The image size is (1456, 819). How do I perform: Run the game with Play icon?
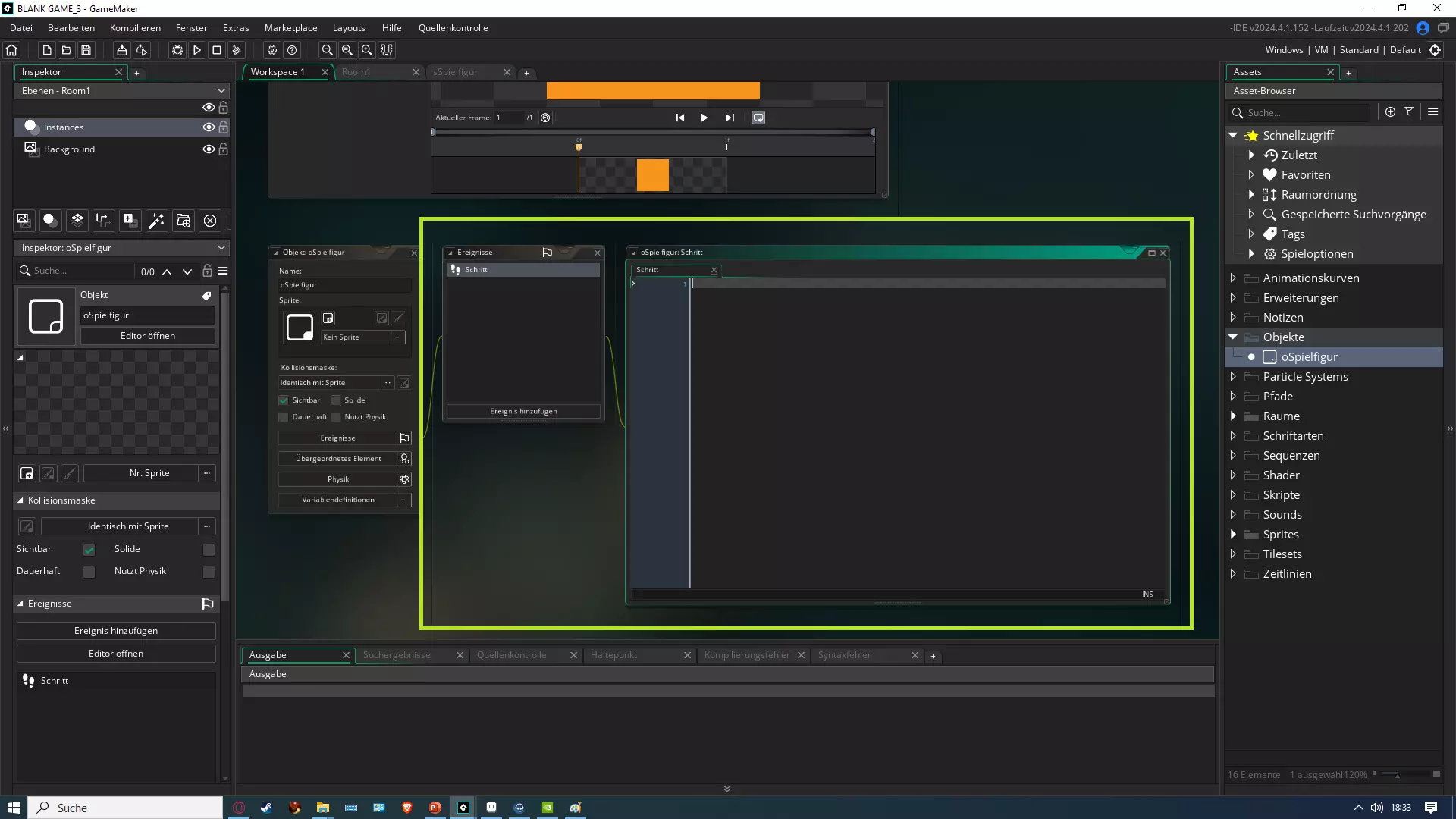pos(197,50)
